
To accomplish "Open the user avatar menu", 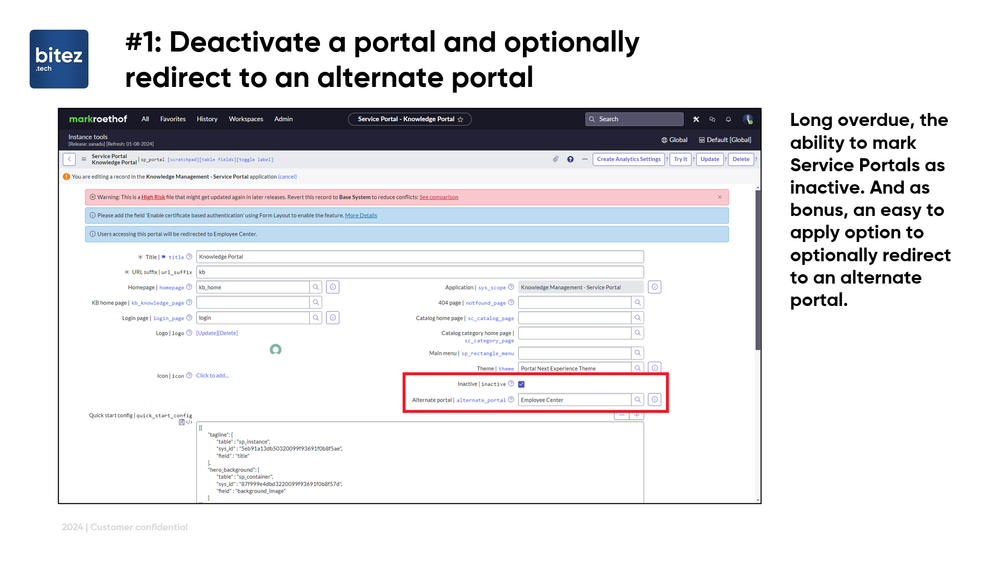I will pyautogui.click(x=748, y=119).
